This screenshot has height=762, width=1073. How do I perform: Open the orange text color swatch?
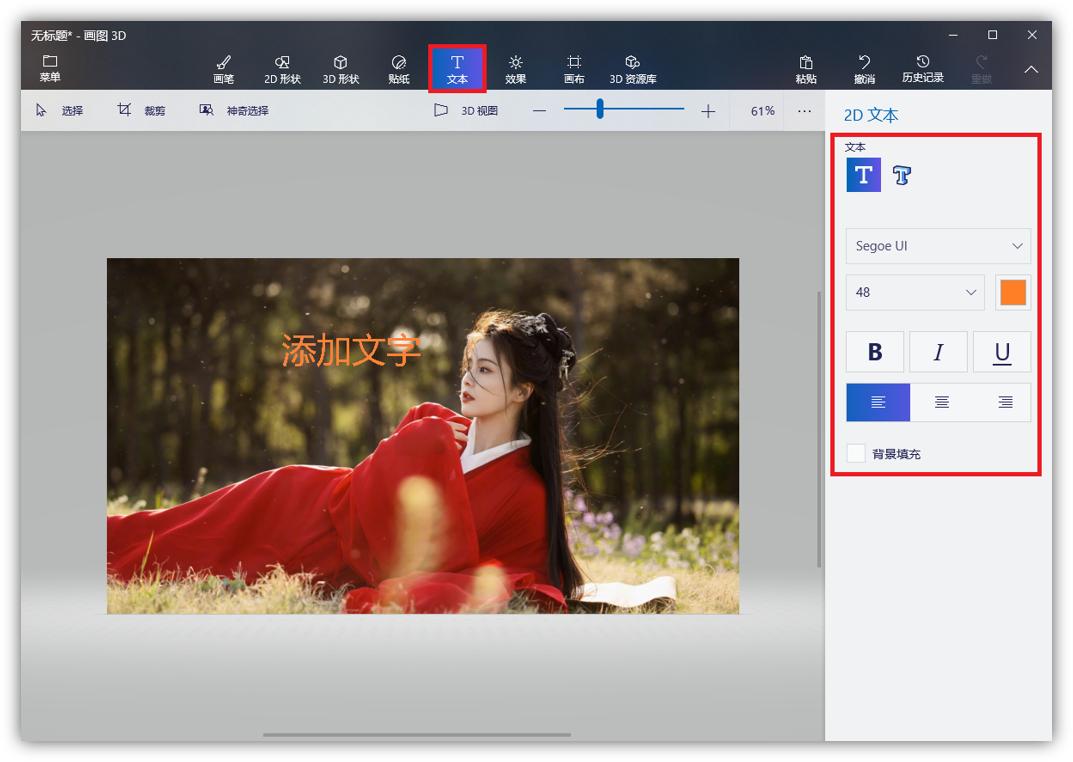point(1012,292)
